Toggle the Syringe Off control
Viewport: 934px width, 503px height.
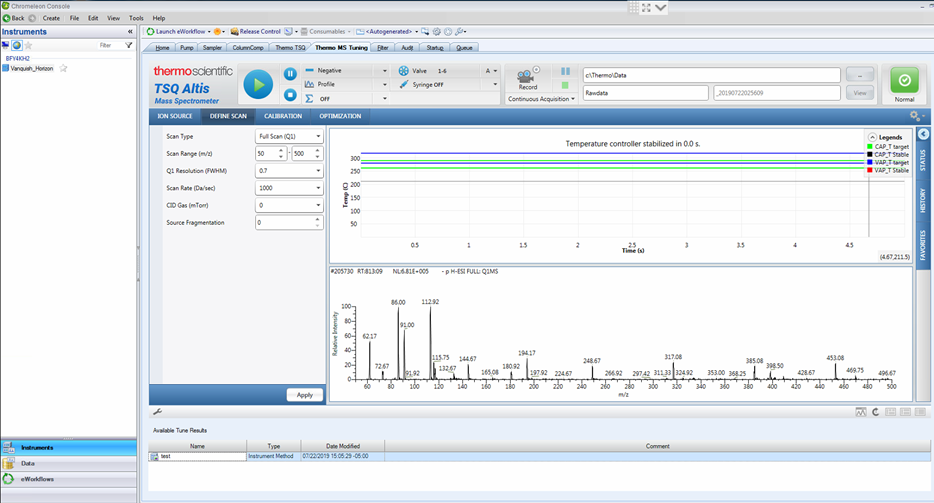point(422,85)
